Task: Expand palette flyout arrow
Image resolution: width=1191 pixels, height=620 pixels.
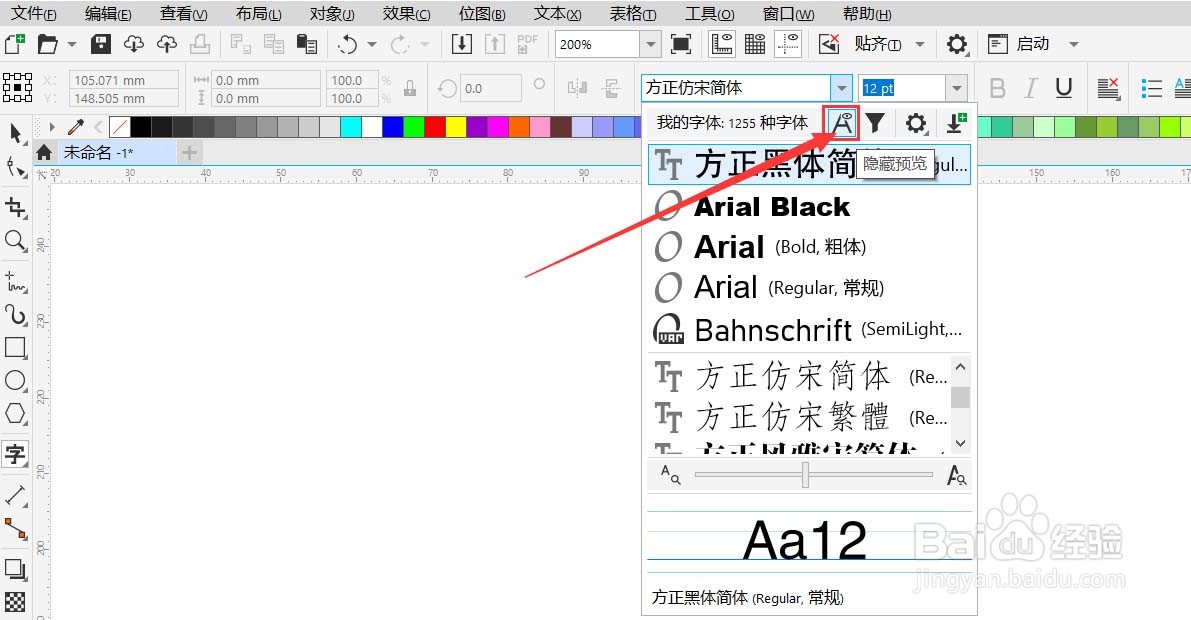Action: click(52, 127)
